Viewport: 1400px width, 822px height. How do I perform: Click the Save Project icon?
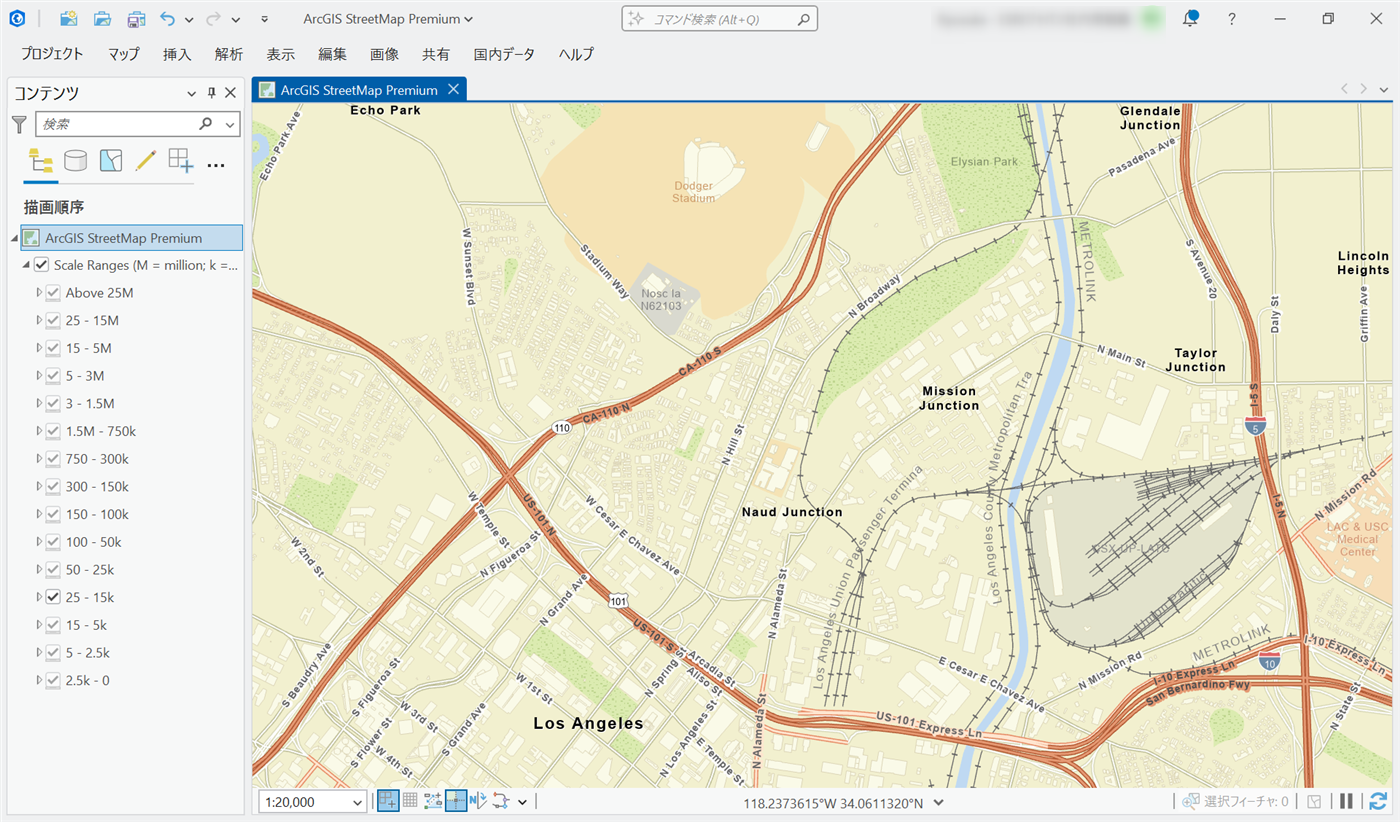pyautogui.click(x=136, y=19)
